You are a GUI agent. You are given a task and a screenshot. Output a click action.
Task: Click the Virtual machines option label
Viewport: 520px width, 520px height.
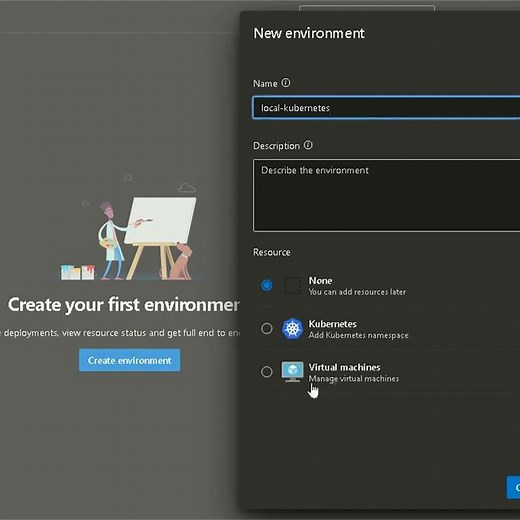coord(344,367)
